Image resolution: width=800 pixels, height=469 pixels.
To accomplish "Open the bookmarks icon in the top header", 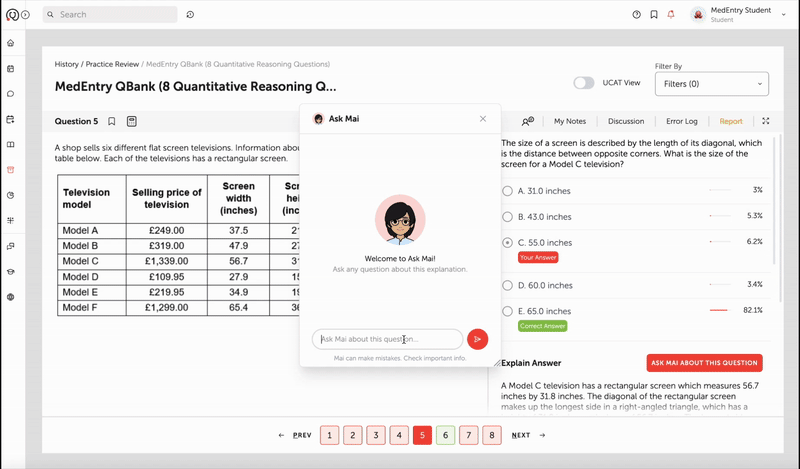I will point(654,15).
